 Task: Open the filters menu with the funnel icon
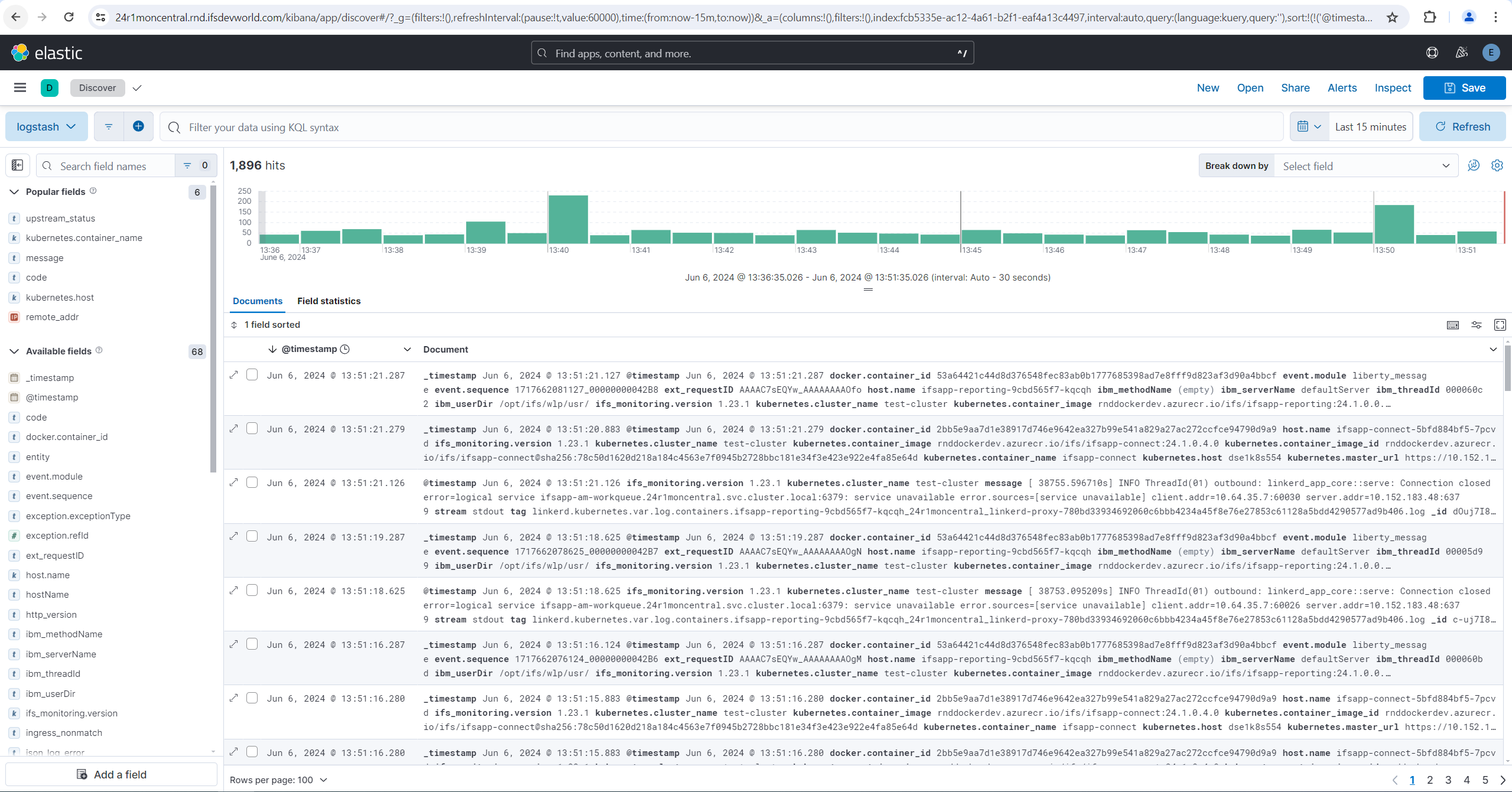pos(108,126)
